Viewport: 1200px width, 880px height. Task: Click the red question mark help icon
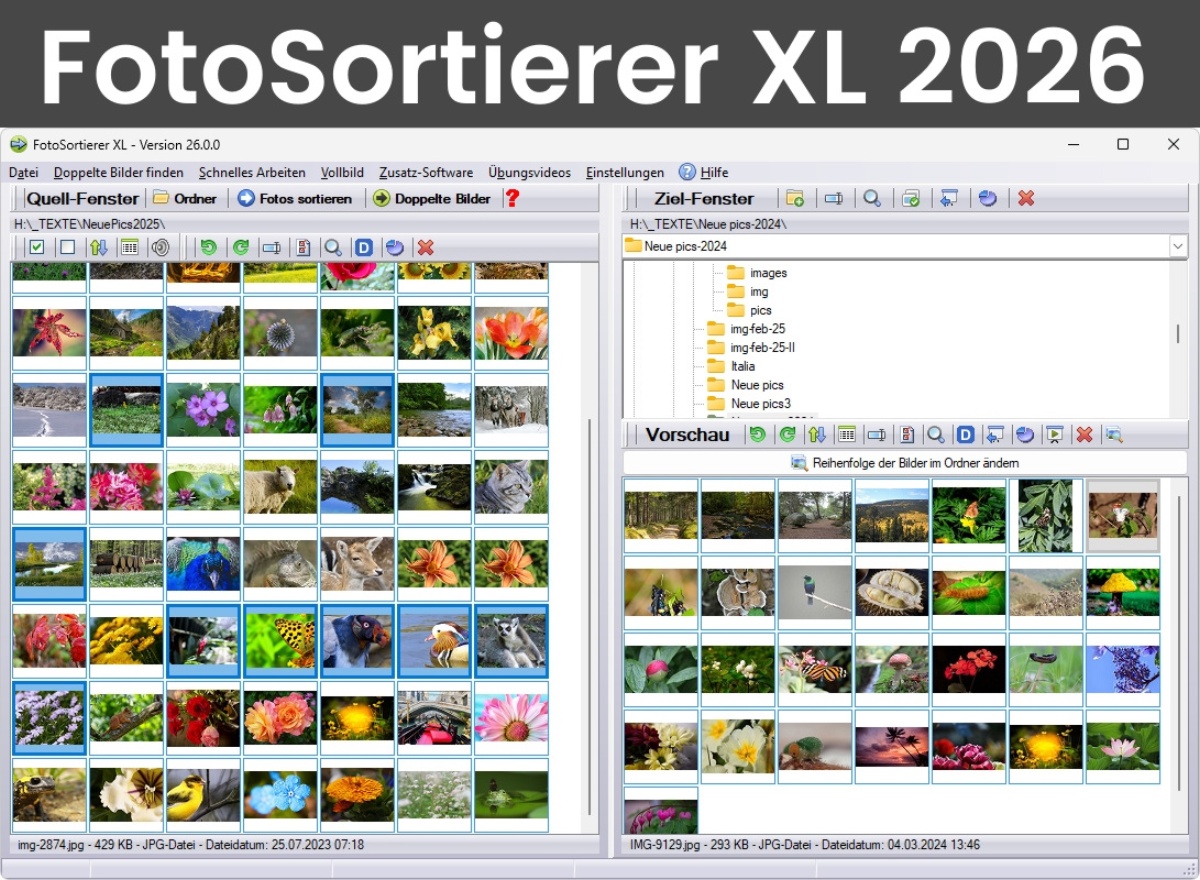(x=512, y=198)
